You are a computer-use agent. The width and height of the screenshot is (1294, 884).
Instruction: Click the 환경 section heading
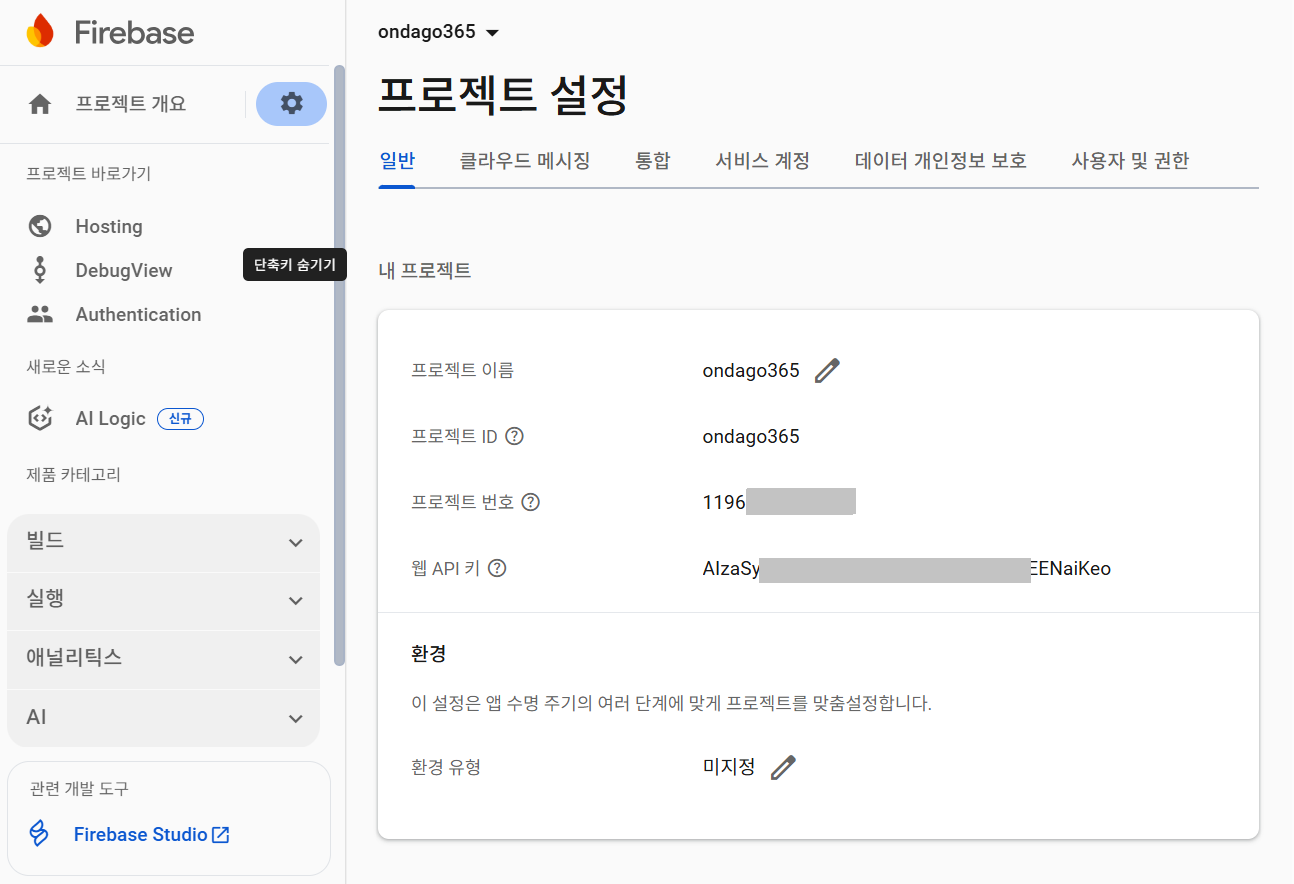[x=428, y=654]
